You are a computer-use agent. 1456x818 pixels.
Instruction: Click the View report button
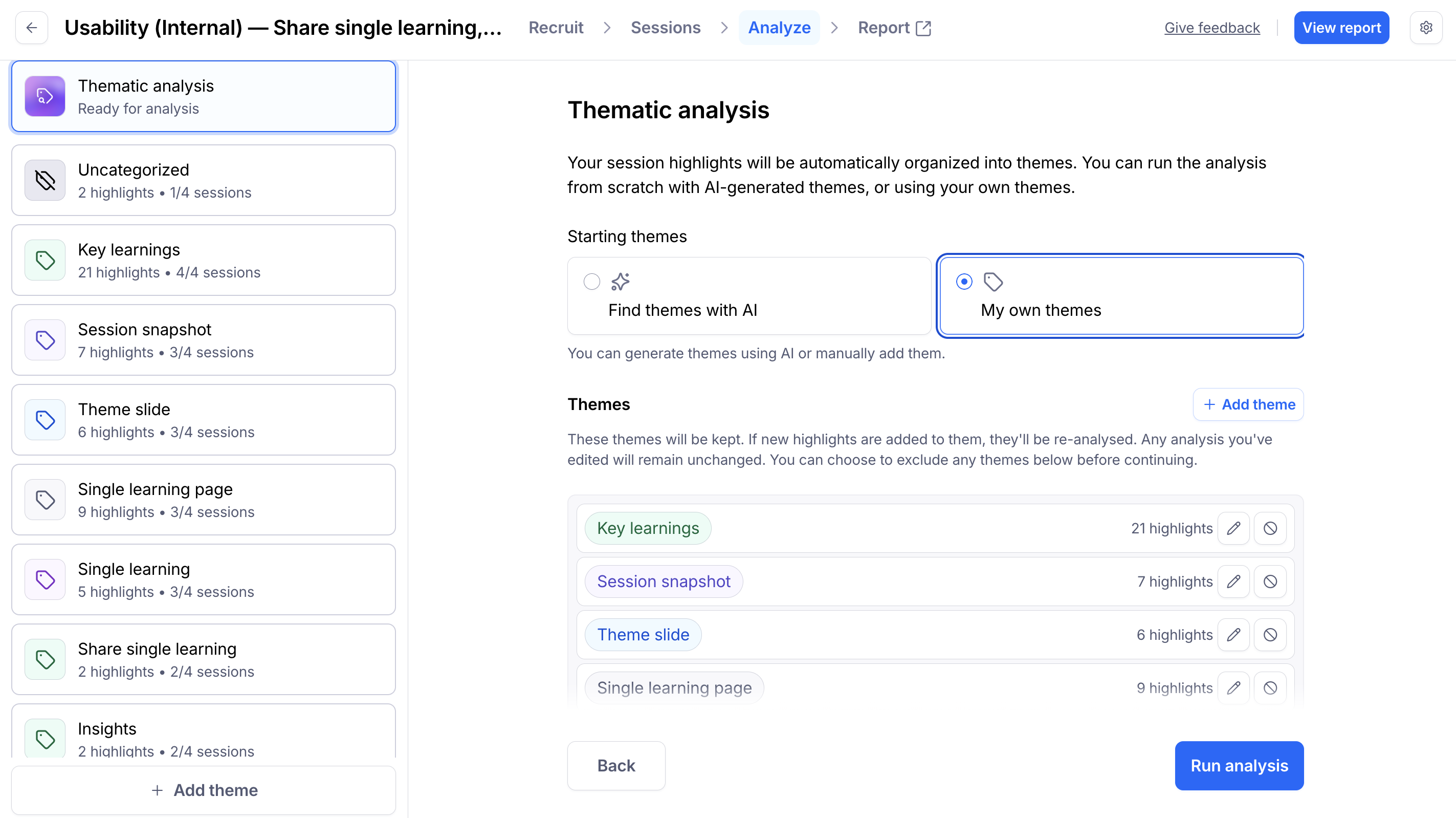pos(1341,28)
